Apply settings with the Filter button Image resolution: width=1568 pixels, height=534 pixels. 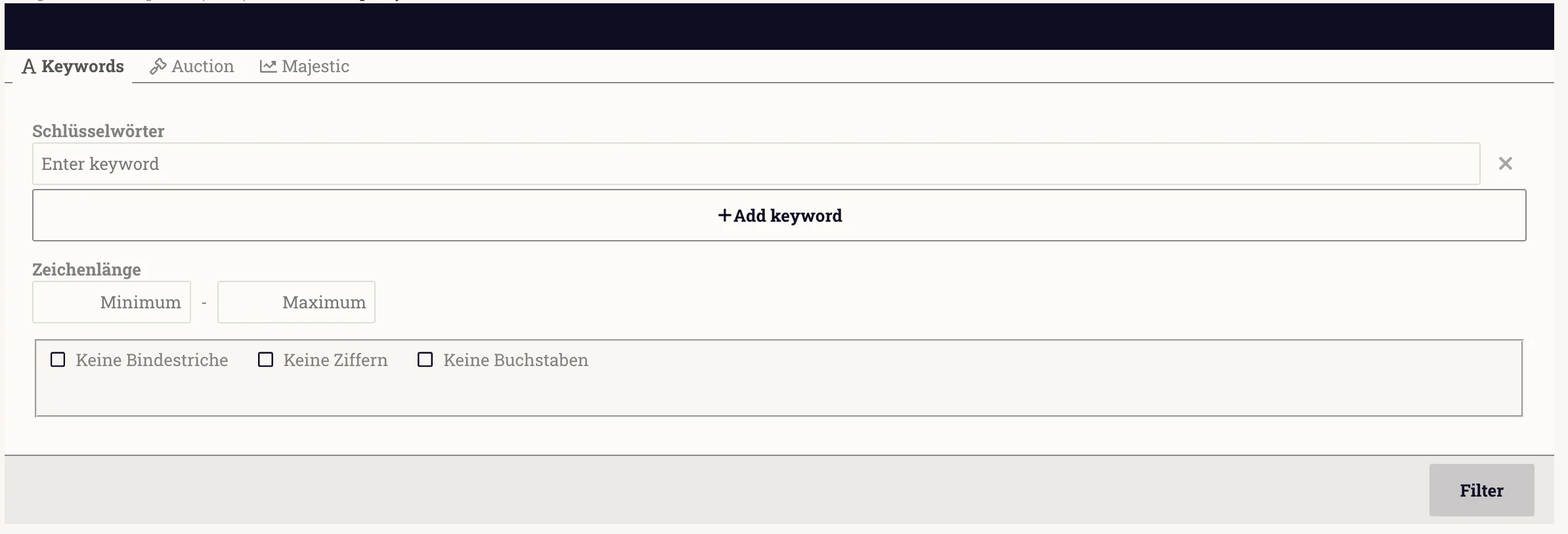1482,490
